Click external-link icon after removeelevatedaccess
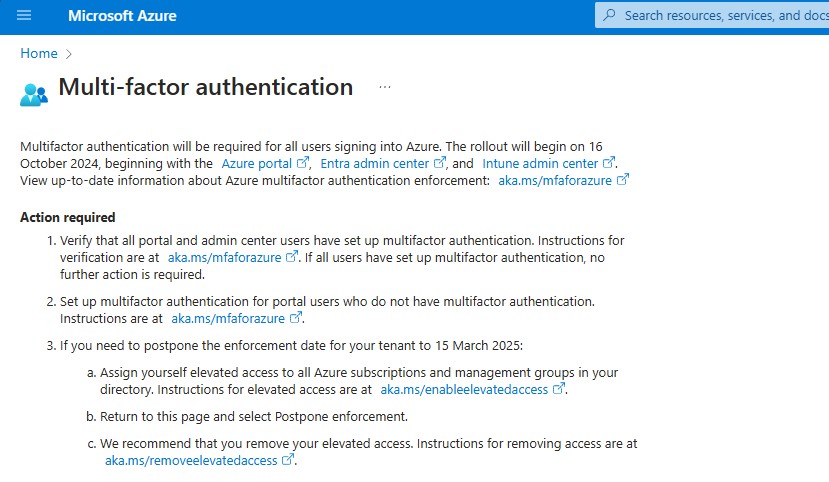This screenshot has width=829, height=482. (288, 459)
